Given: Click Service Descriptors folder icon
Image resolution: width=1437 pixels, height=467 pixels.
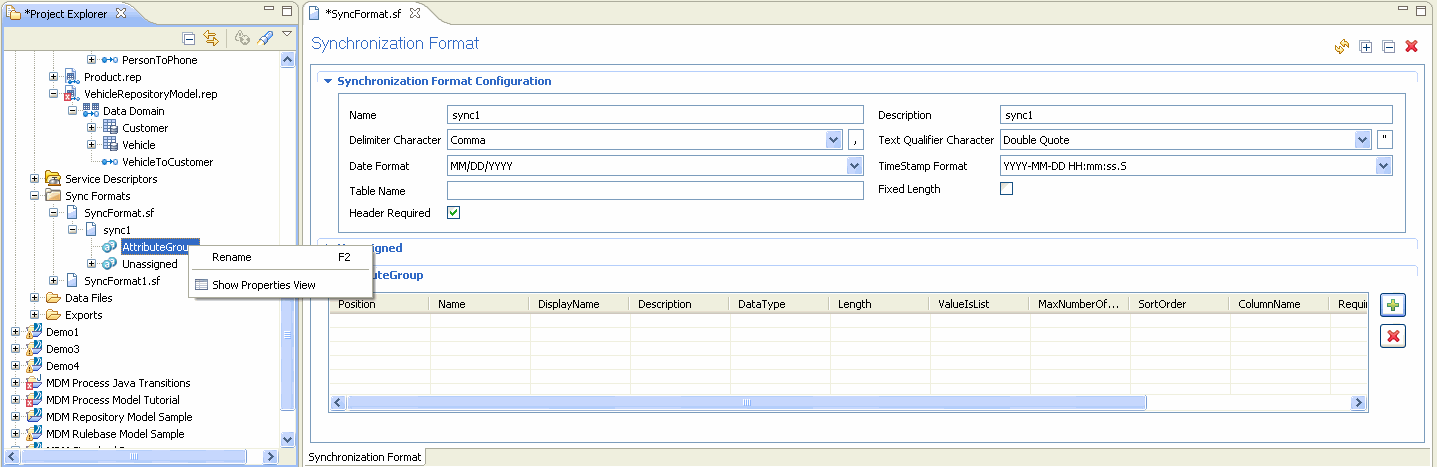Looking at the screenshot, I should [x=53, y=179].
